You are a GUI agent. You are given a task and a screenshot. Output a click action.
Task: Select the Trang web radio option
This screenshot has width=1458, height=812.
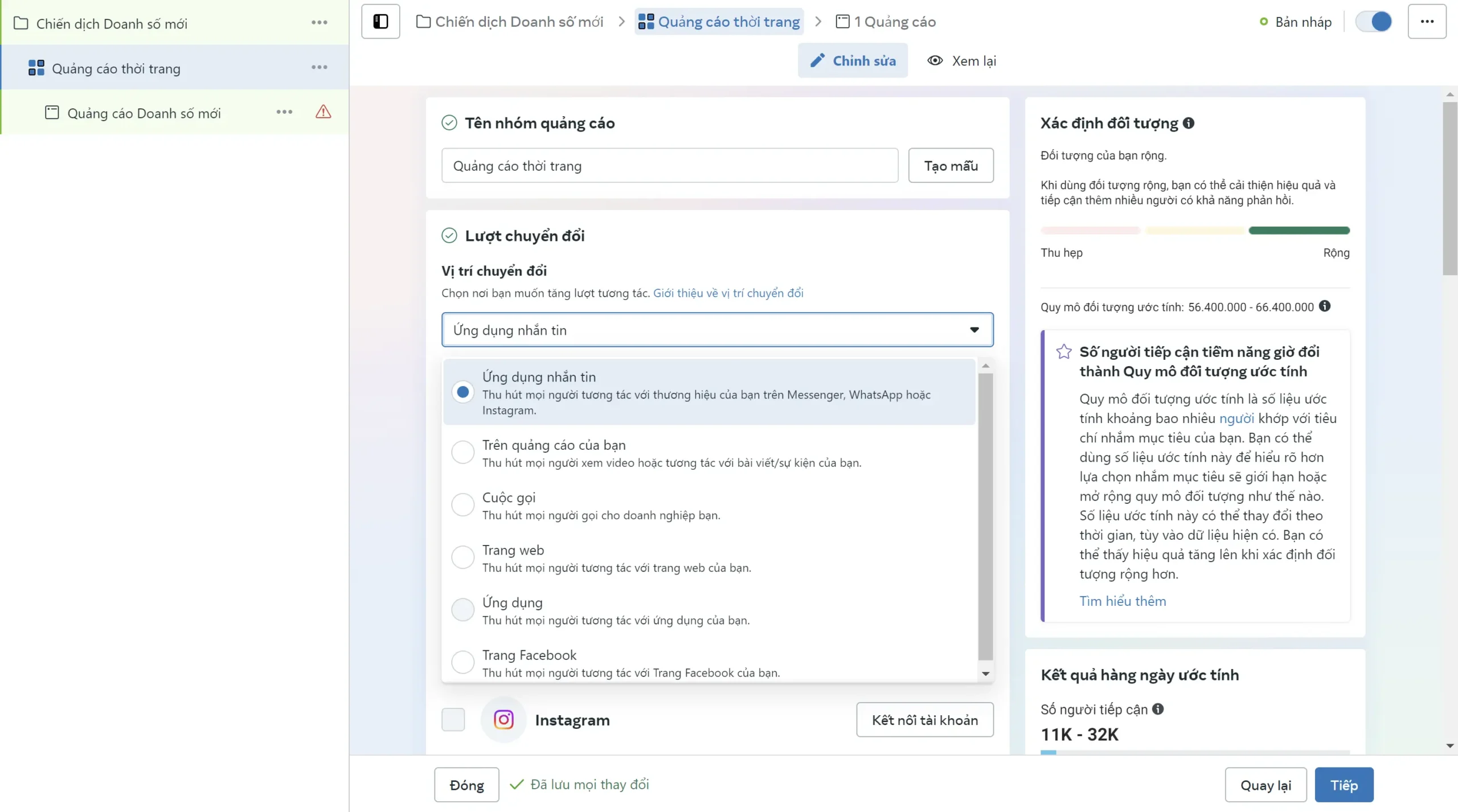point(463,557)
